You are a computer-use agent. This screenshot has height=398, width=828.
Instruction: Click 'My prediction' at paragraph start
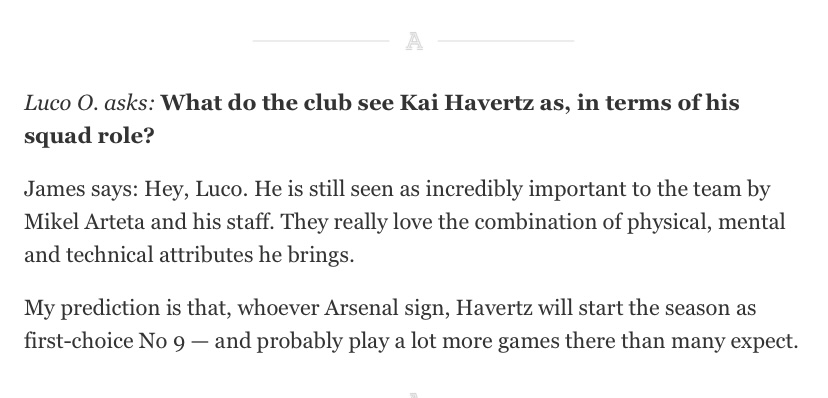92,308
